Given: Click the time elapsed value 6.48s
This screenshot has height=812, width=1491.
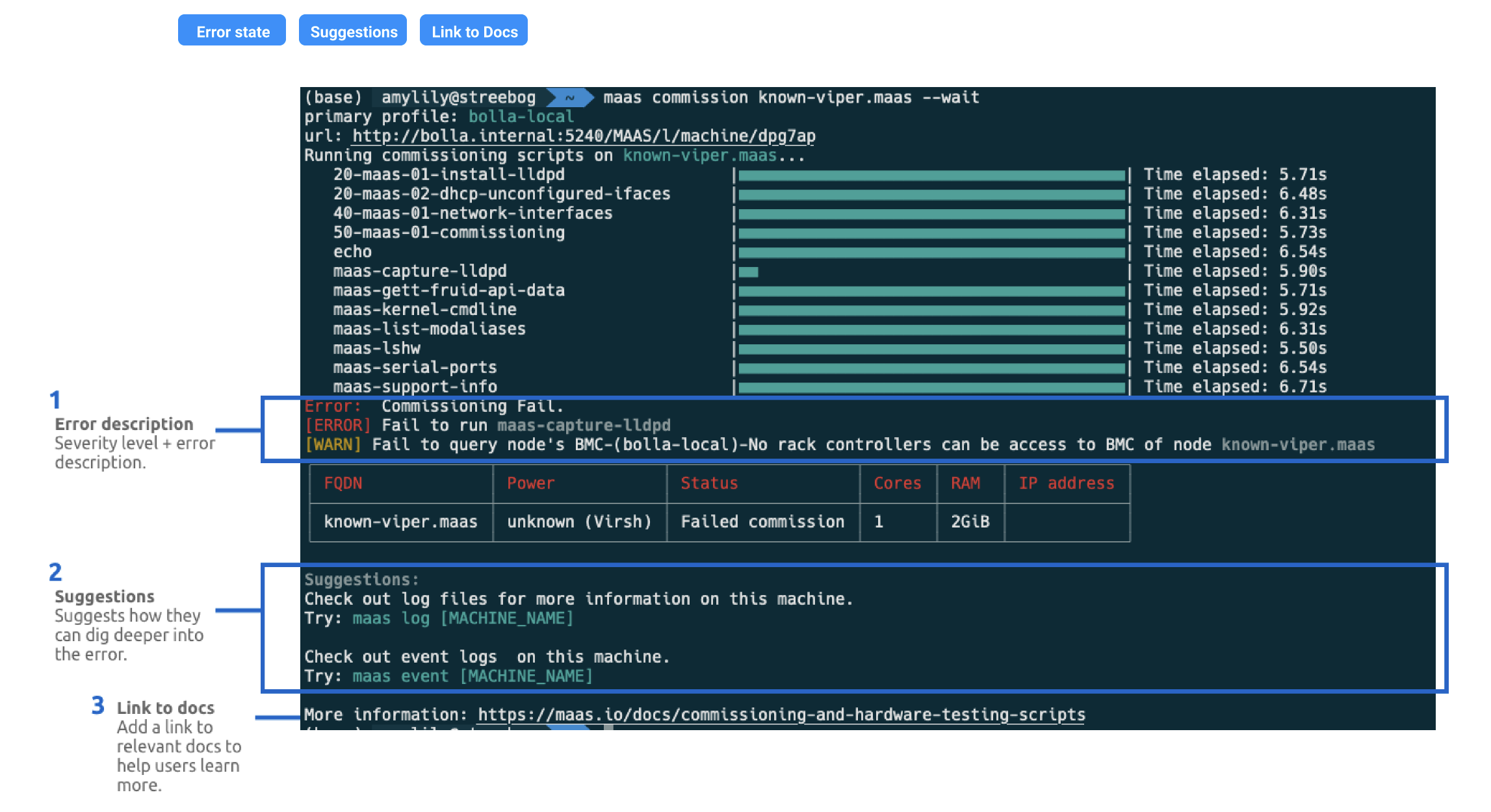Looking at the screenshot, I should pyautogui.click(x=1303, y=194).
